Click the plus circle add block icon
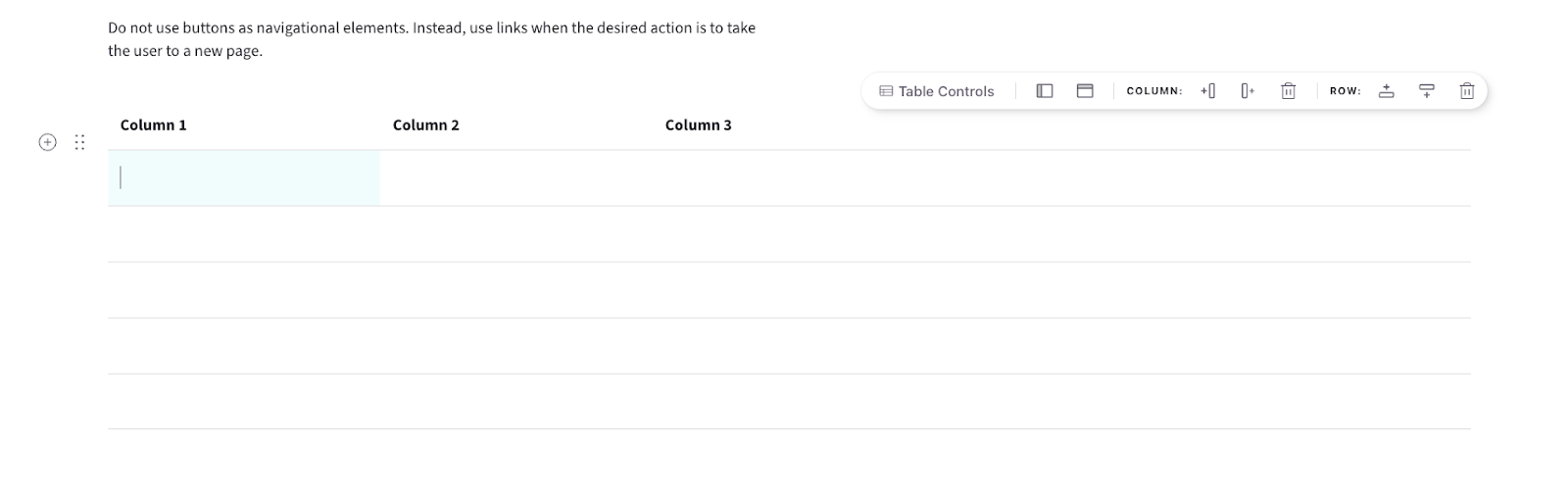 coord(47,142)
